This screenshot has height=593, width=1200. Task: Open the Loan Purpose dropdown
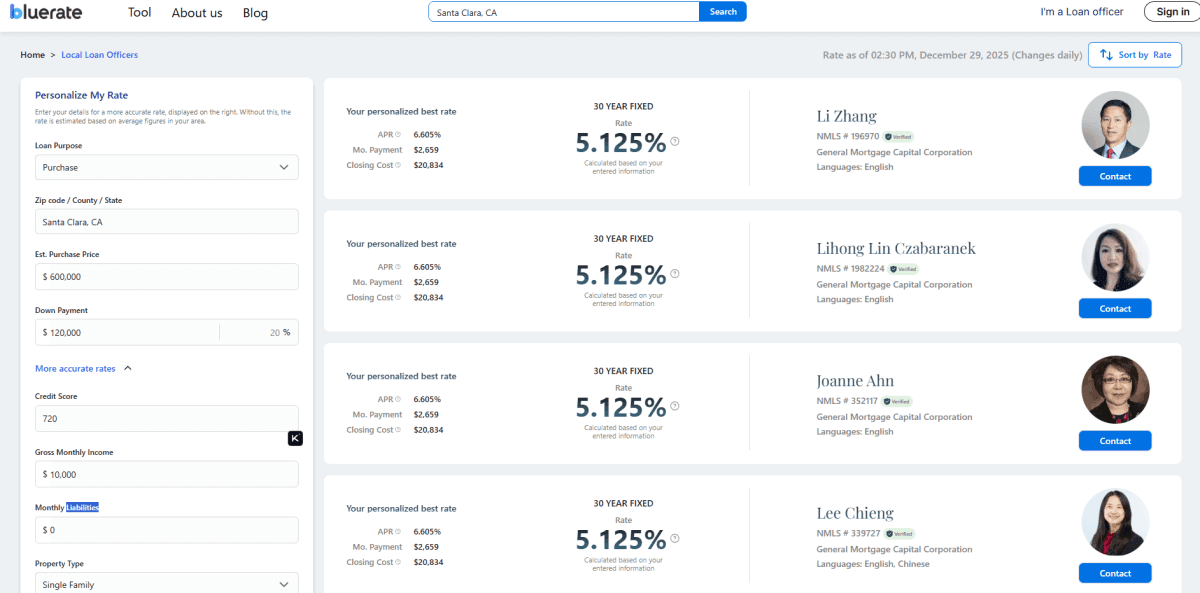coord(166,167)
